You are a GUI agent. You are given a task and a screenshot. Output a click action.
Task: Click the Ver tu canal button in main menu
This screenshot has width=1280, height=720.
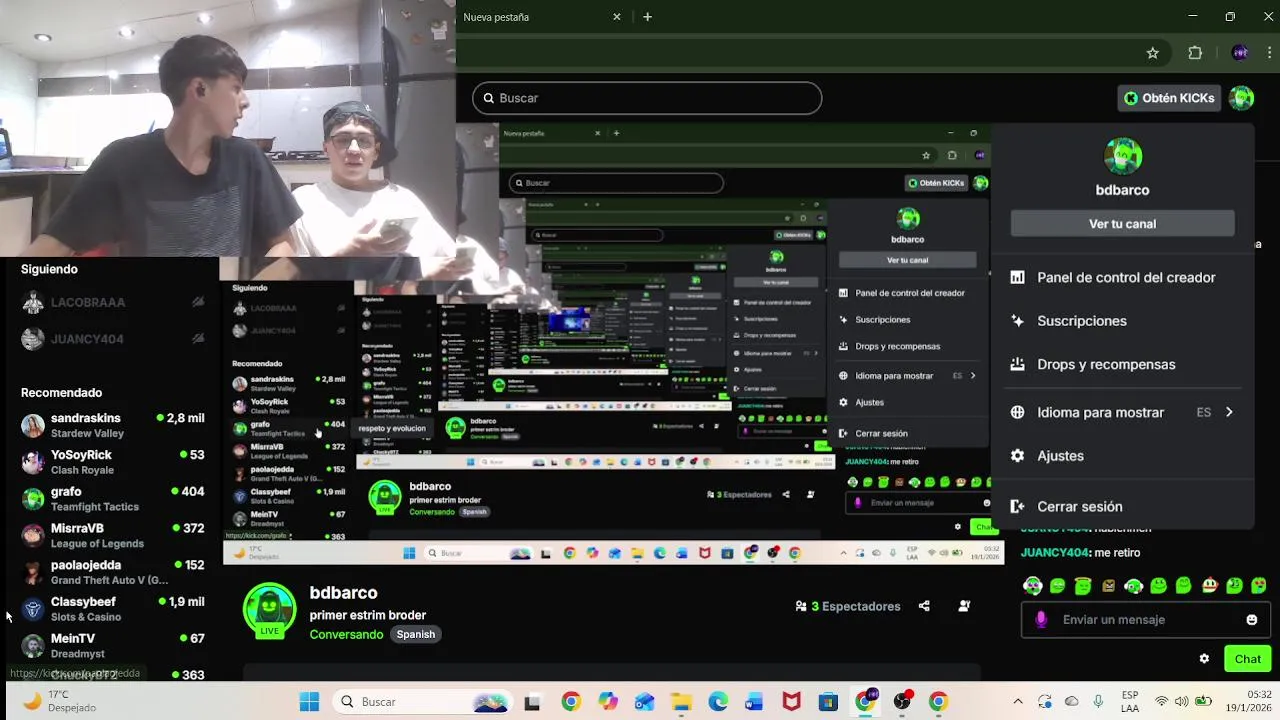1122,224
